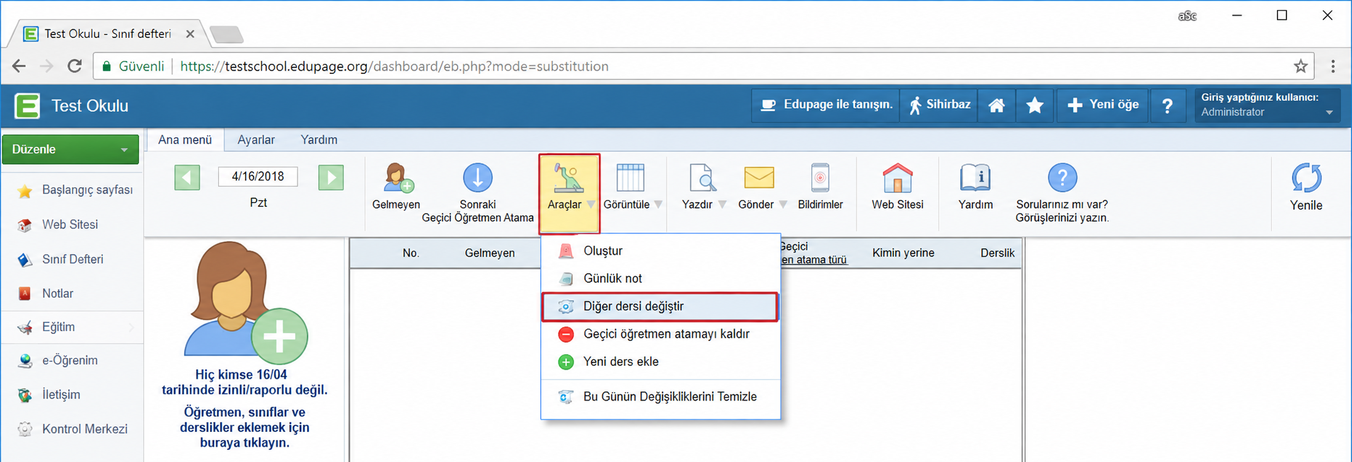
Task: Refresh using the Yenile icon
Action: [1306, 178]
